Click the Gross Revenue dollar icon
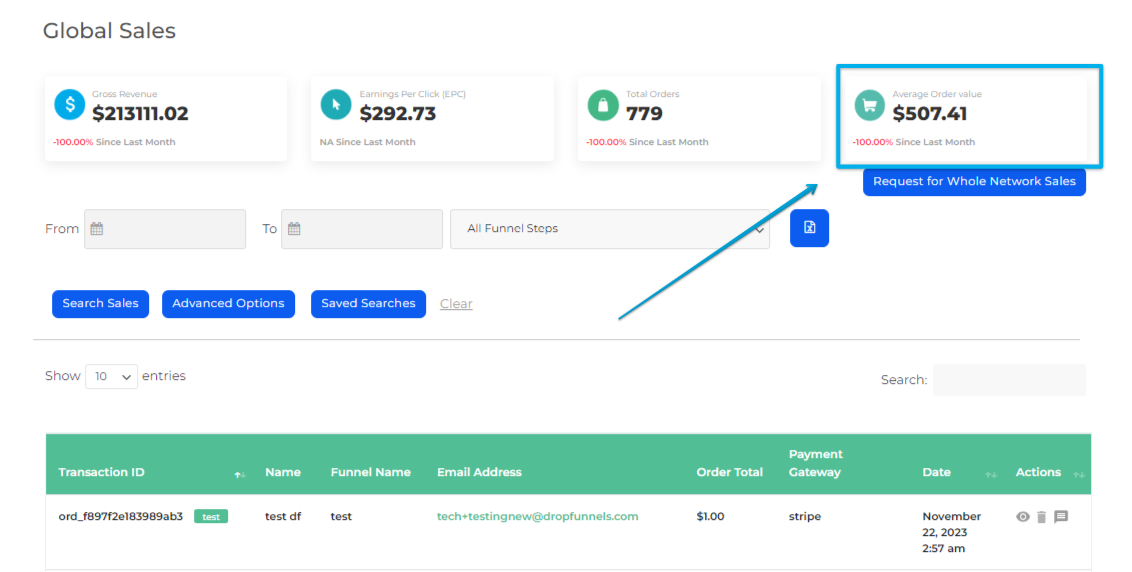This screenshot has height=572, width=1132. pyautogui.click(x=69, y=104)
